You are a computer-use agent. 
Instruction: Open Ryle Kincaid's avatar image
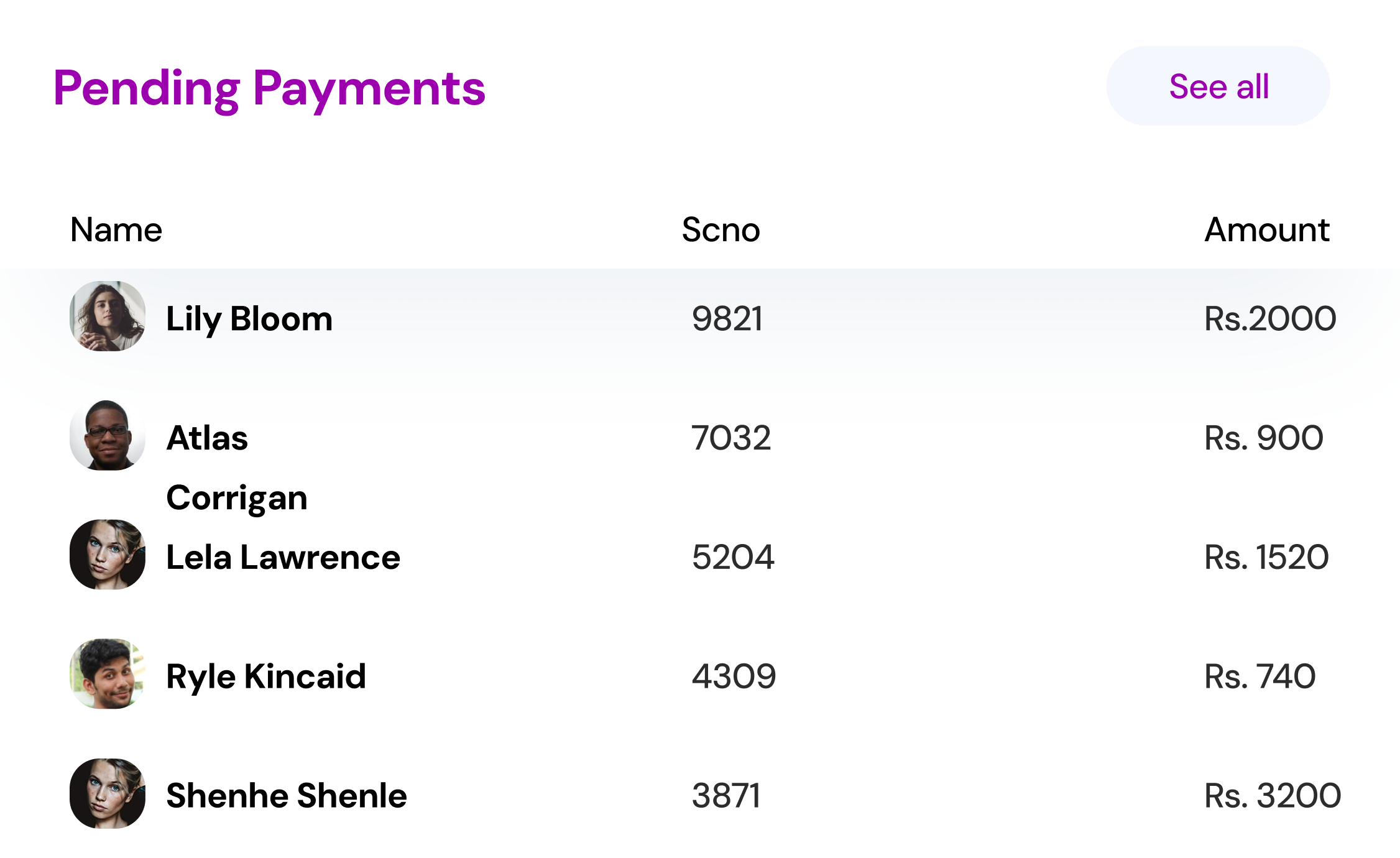(108, 674)
